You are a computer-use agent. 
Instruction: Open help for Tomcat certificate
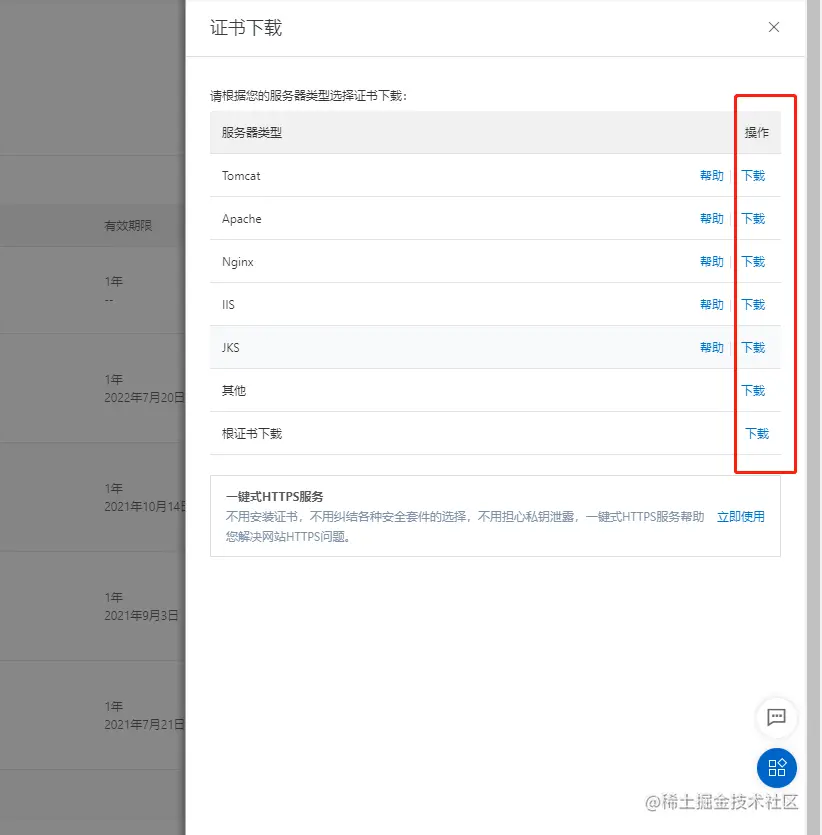point(711,176)
